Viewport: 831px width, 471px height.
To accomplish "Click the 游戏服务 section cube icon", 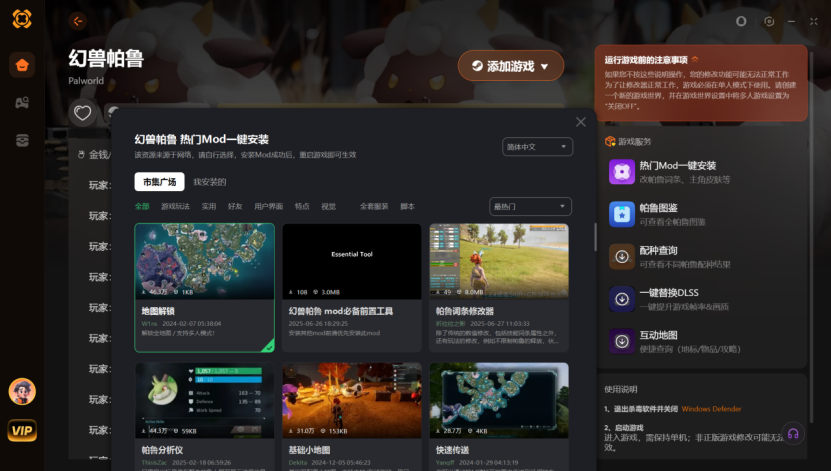I will pos(610,141).
